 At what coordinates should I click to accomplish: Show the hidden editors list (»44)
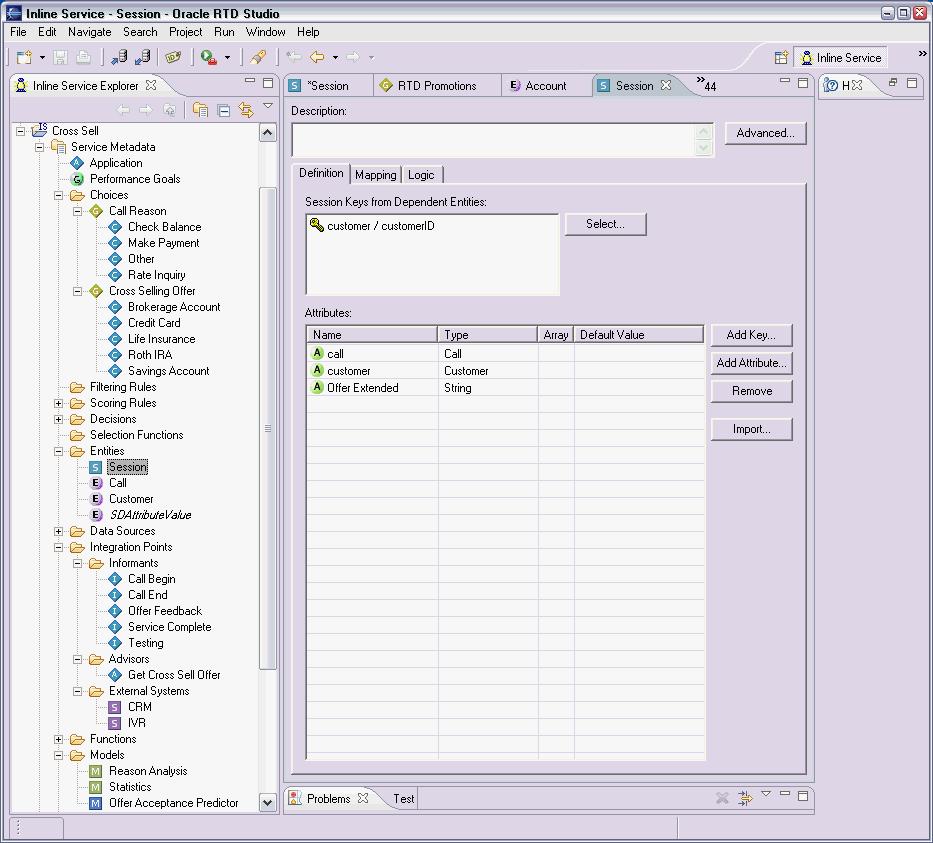[706, 84]
